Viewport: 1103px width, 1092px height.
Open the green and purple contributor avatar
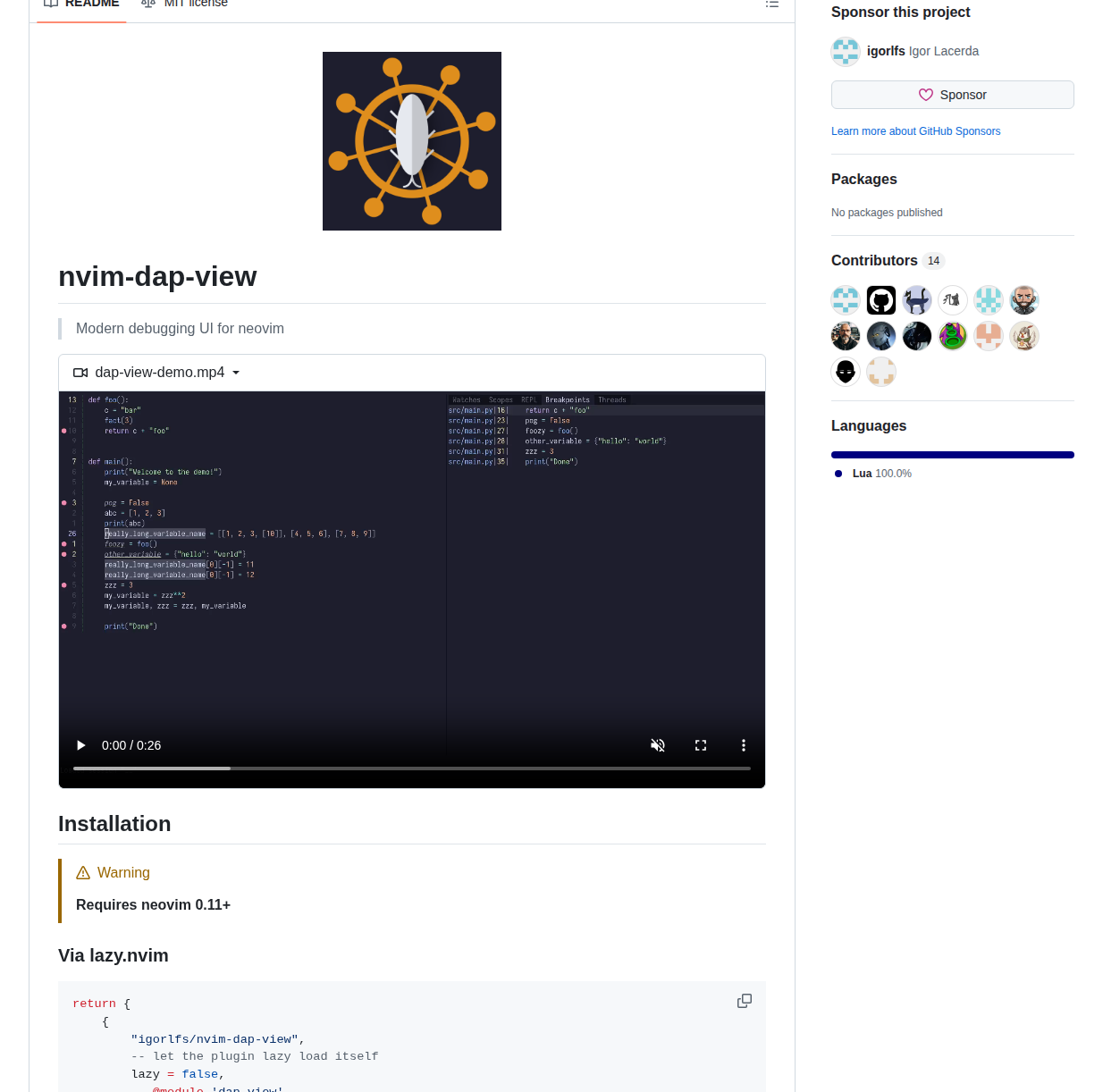coord(953,336)
